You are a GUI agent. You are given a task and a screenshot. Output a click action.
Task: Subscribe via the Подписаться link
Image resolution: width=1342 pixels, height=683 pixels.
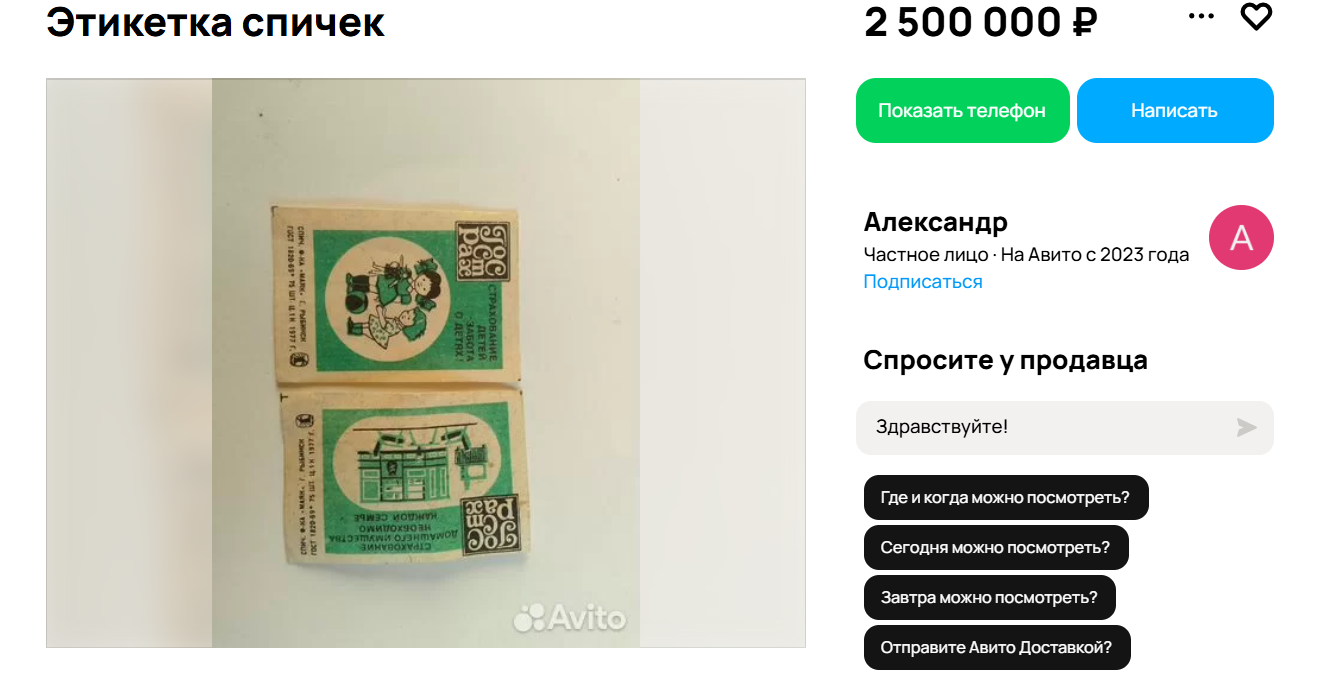click(923, 282)
